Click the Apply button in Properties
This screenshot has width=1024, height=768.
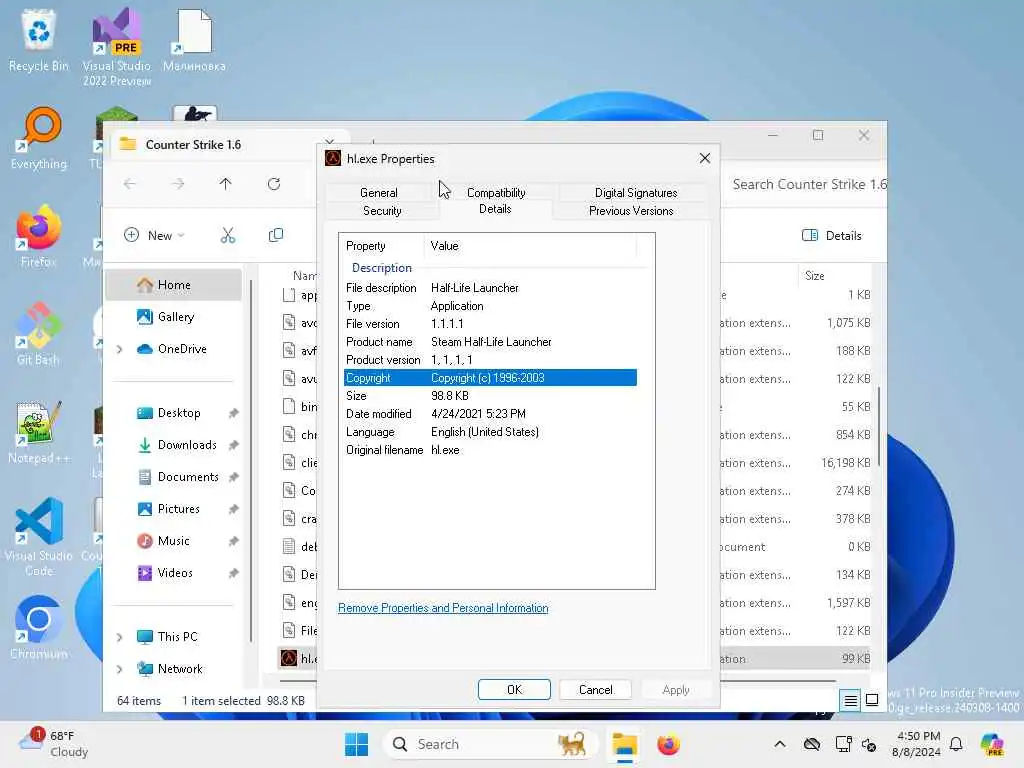pyautogui.click(x=675, y=690)
